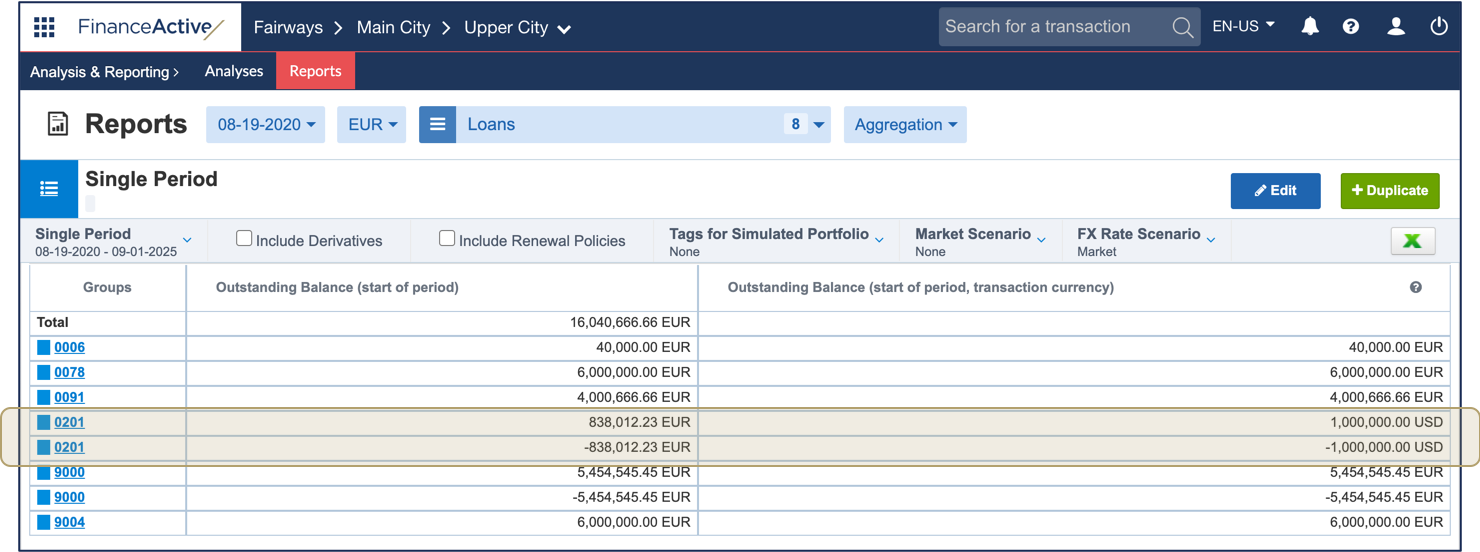
Task: Click the blue color square beside 0006
Action: tap(44, 348)
